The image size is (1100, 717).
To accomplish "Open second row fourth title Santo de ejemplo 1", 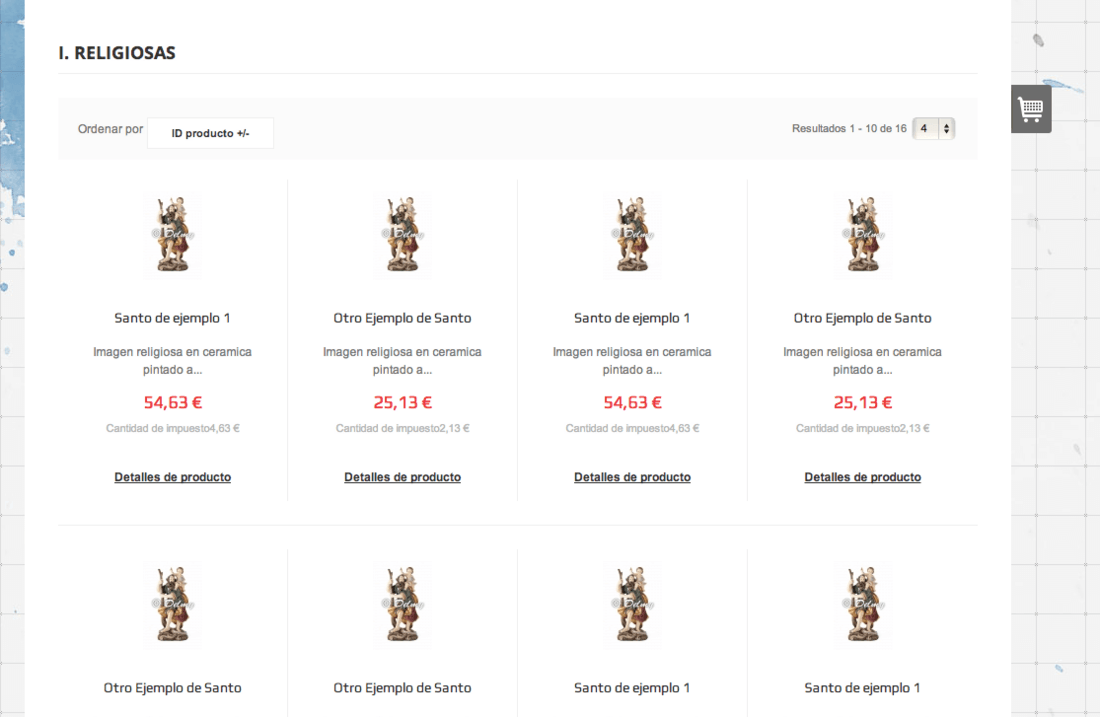I will click(862, 688).
